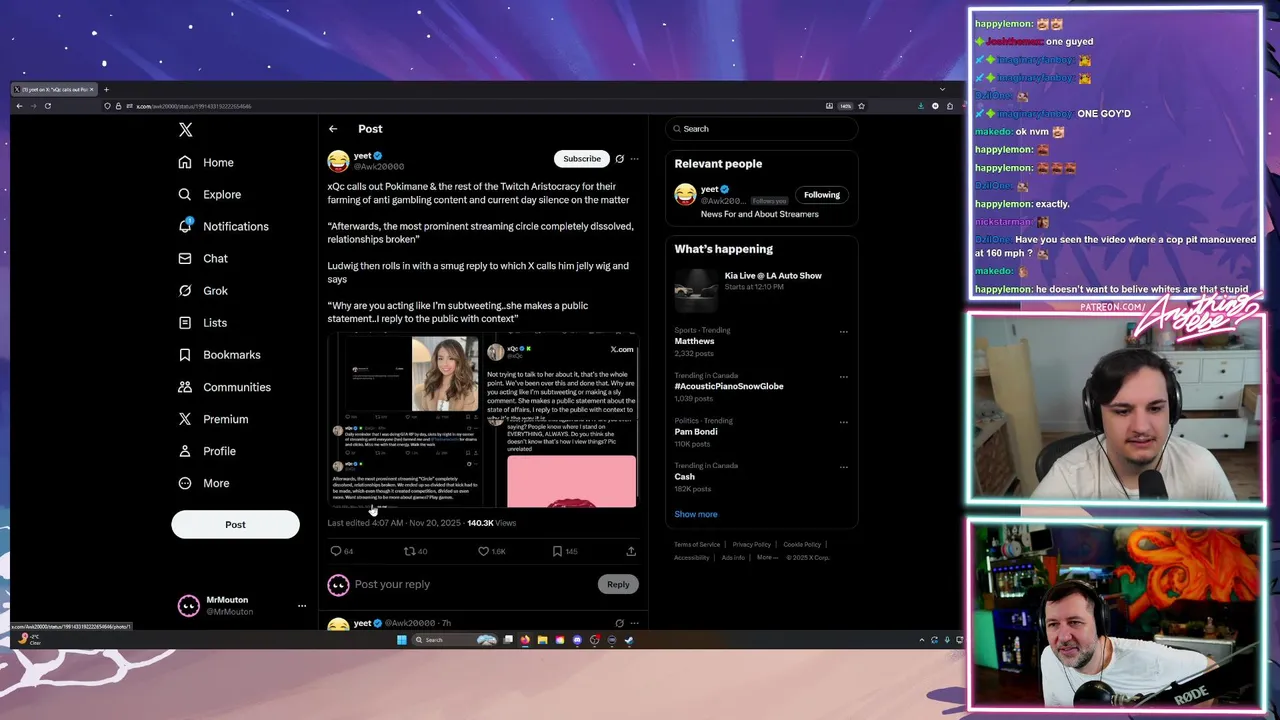The image size is (1280, 720).
Task: Open yeet's avatar in Relevant people
Action: pyautogui.click(x=685, y=194)
